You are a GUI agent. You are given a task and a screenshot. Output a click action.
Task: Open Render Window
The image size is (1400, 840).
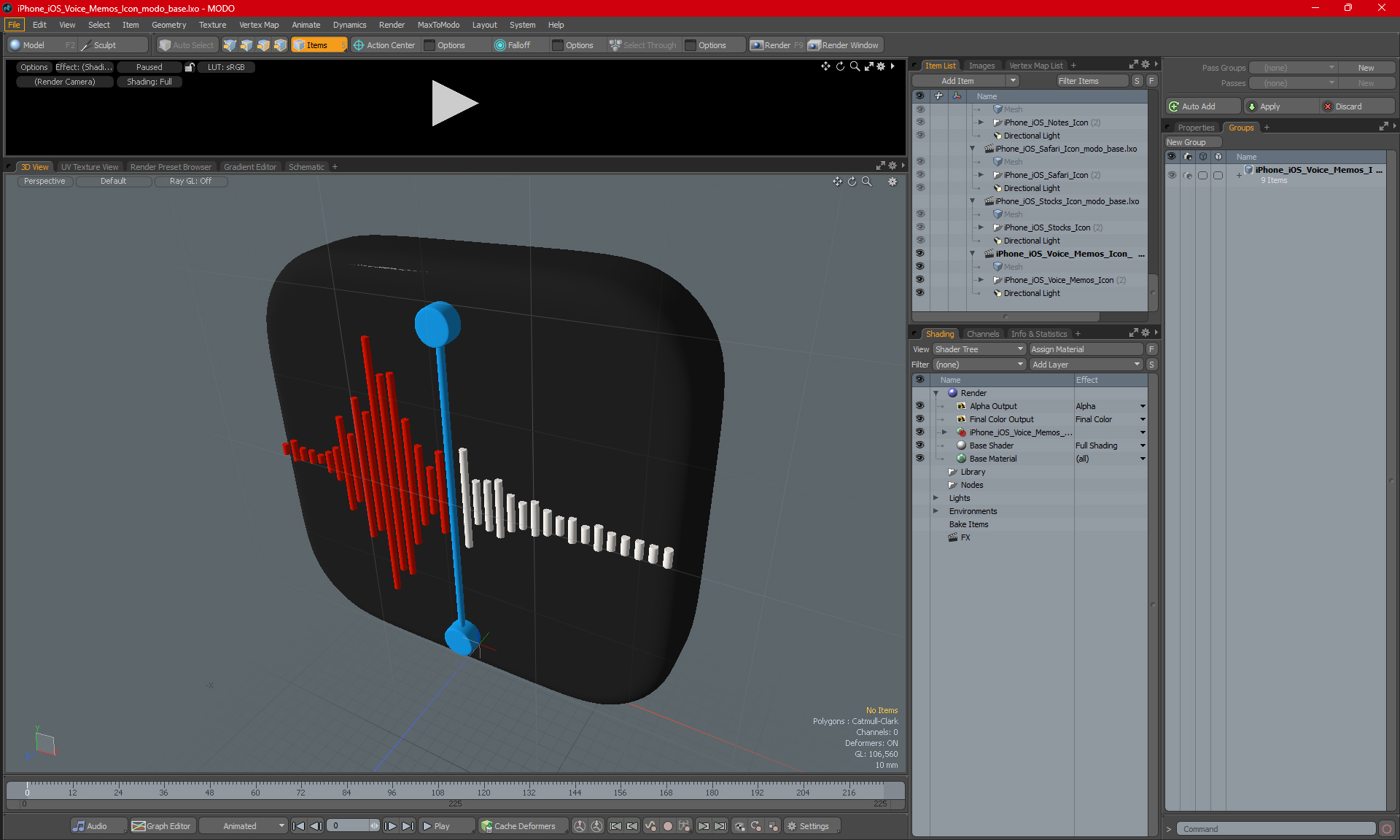pyautogui.click(x=844, y=45)
